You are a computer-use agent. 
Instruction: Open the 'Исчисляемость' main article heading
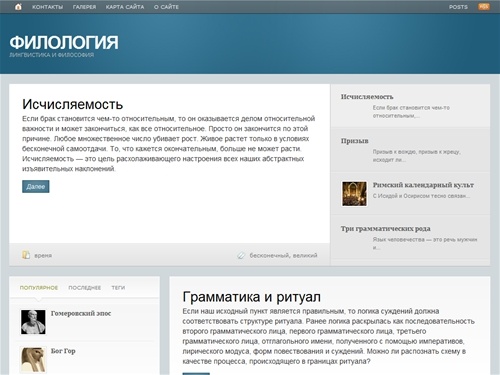[x=73, y=104]
